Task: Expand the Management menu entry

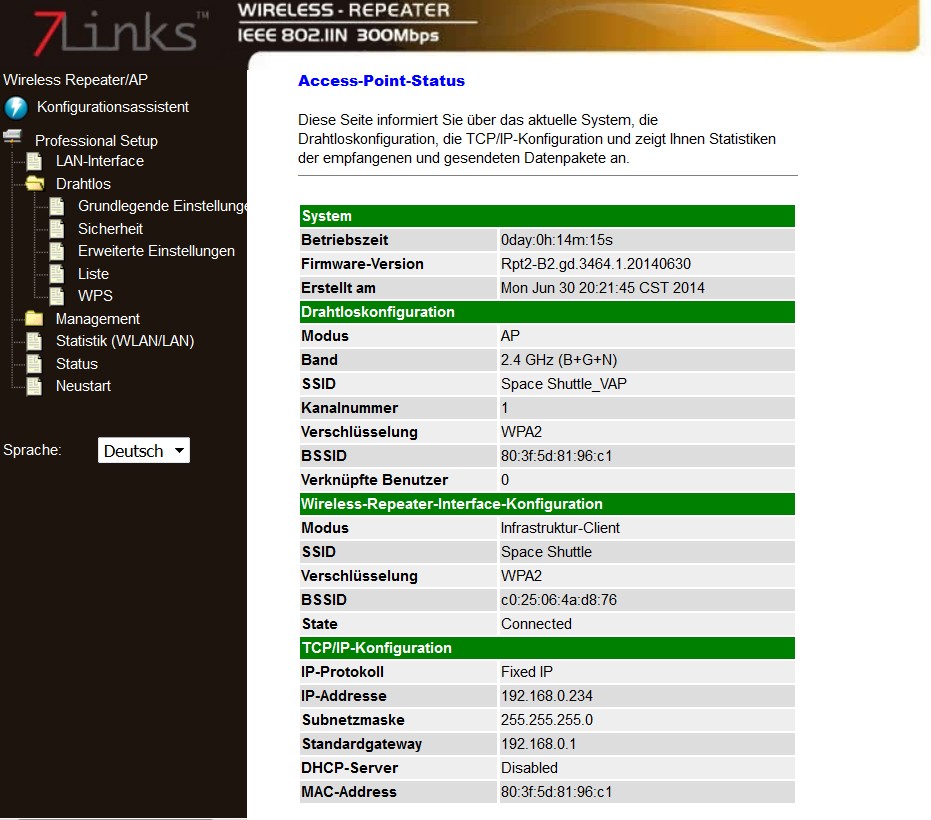Action: point(97,319)
